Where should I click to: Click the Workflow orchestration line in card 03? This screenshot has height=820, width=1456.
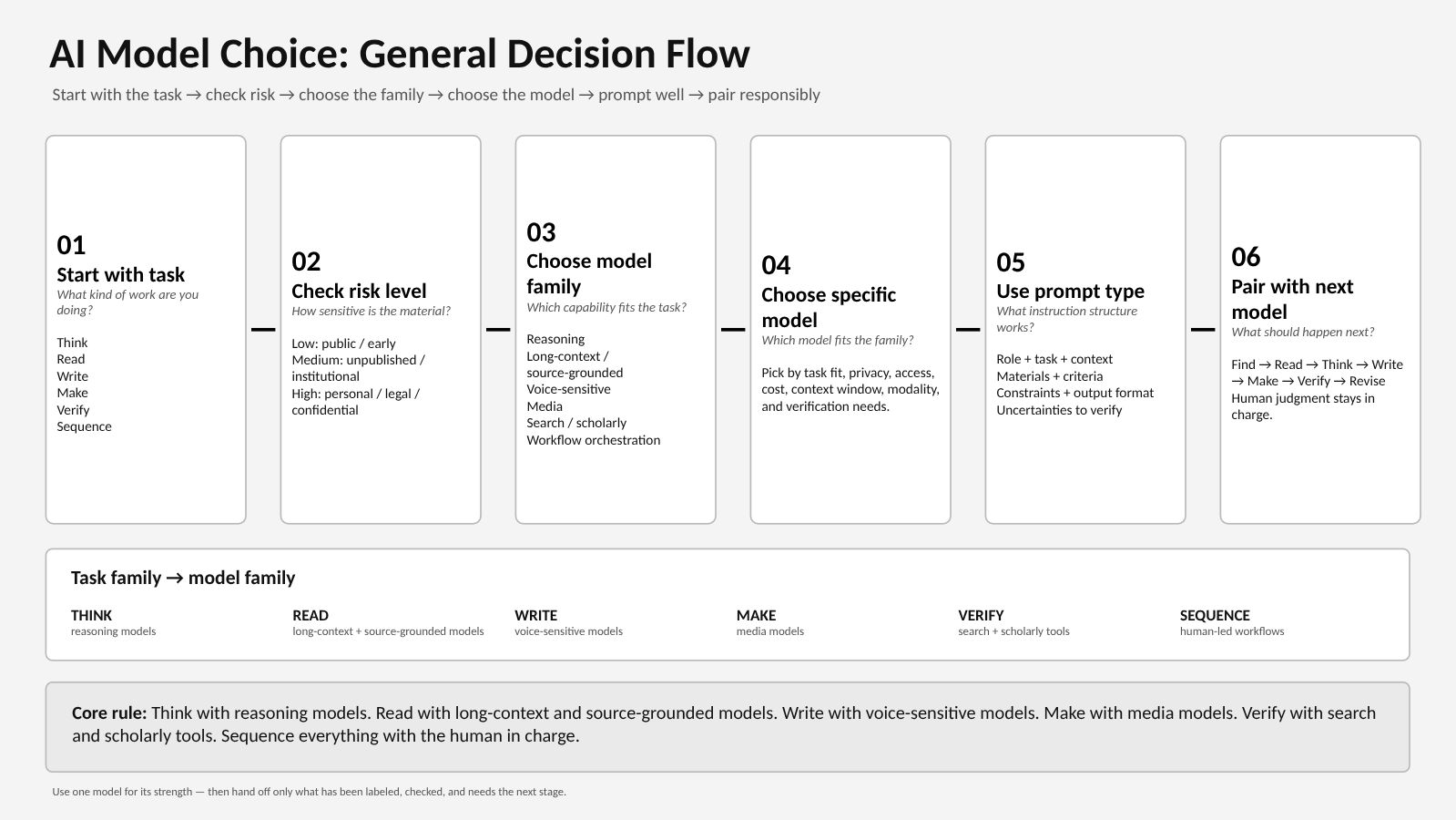click(594, 440)
